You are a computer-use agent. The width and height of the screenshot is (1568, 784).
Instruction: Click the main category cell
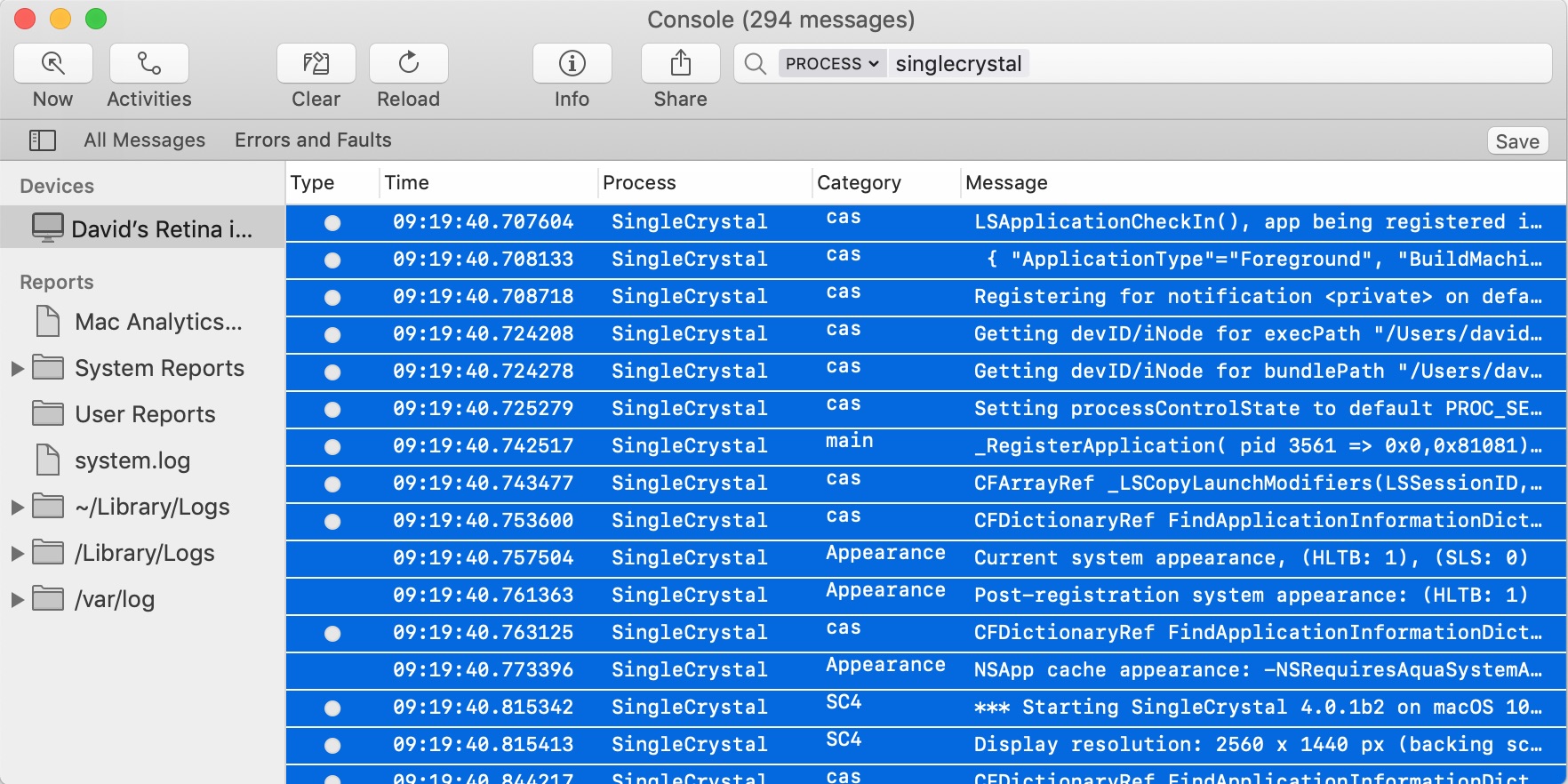click(x=849, y=441)
